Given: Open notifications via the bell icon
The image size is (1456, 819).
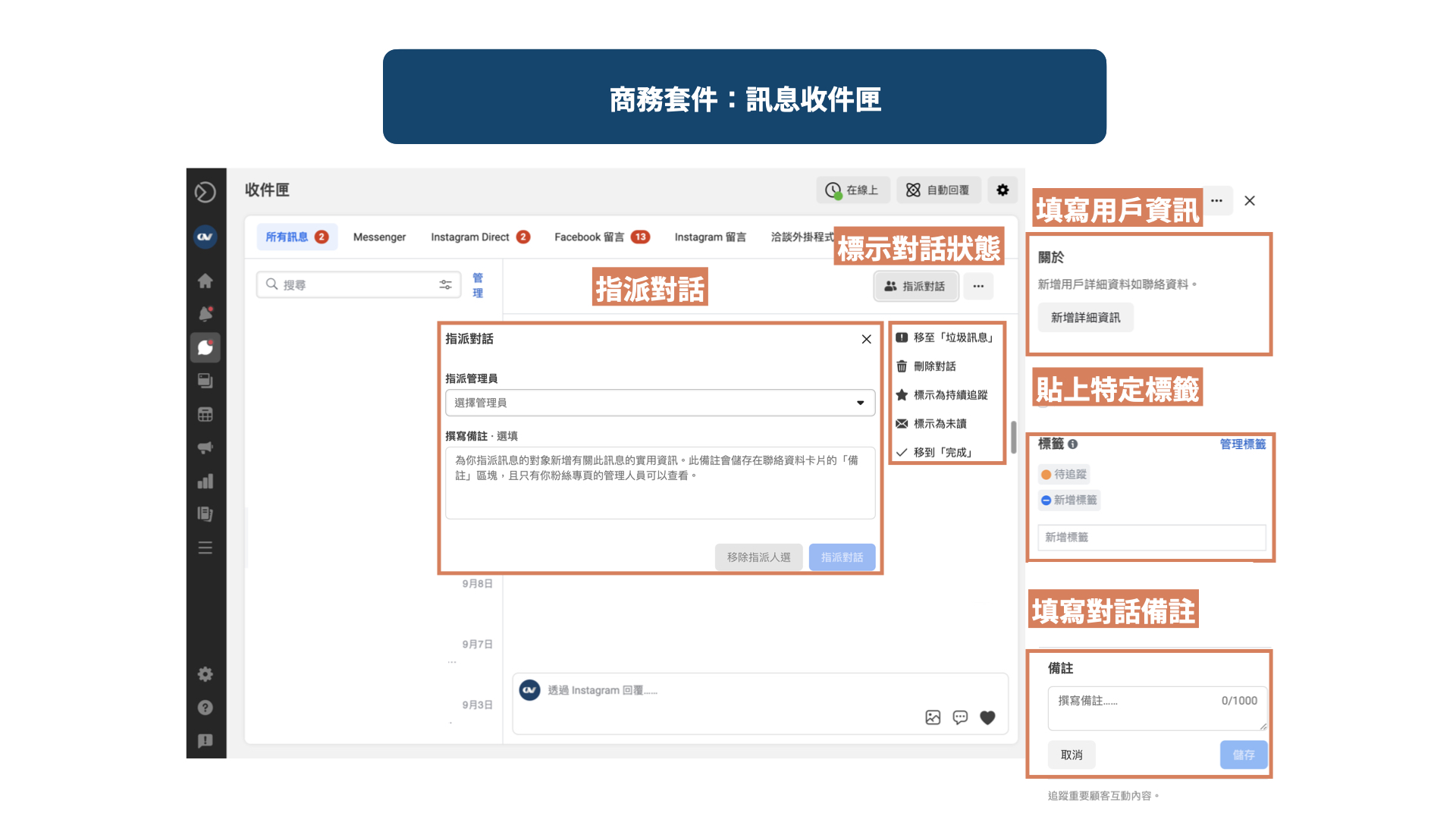Looking at the screenshot, I should click(x=205, y=313).
